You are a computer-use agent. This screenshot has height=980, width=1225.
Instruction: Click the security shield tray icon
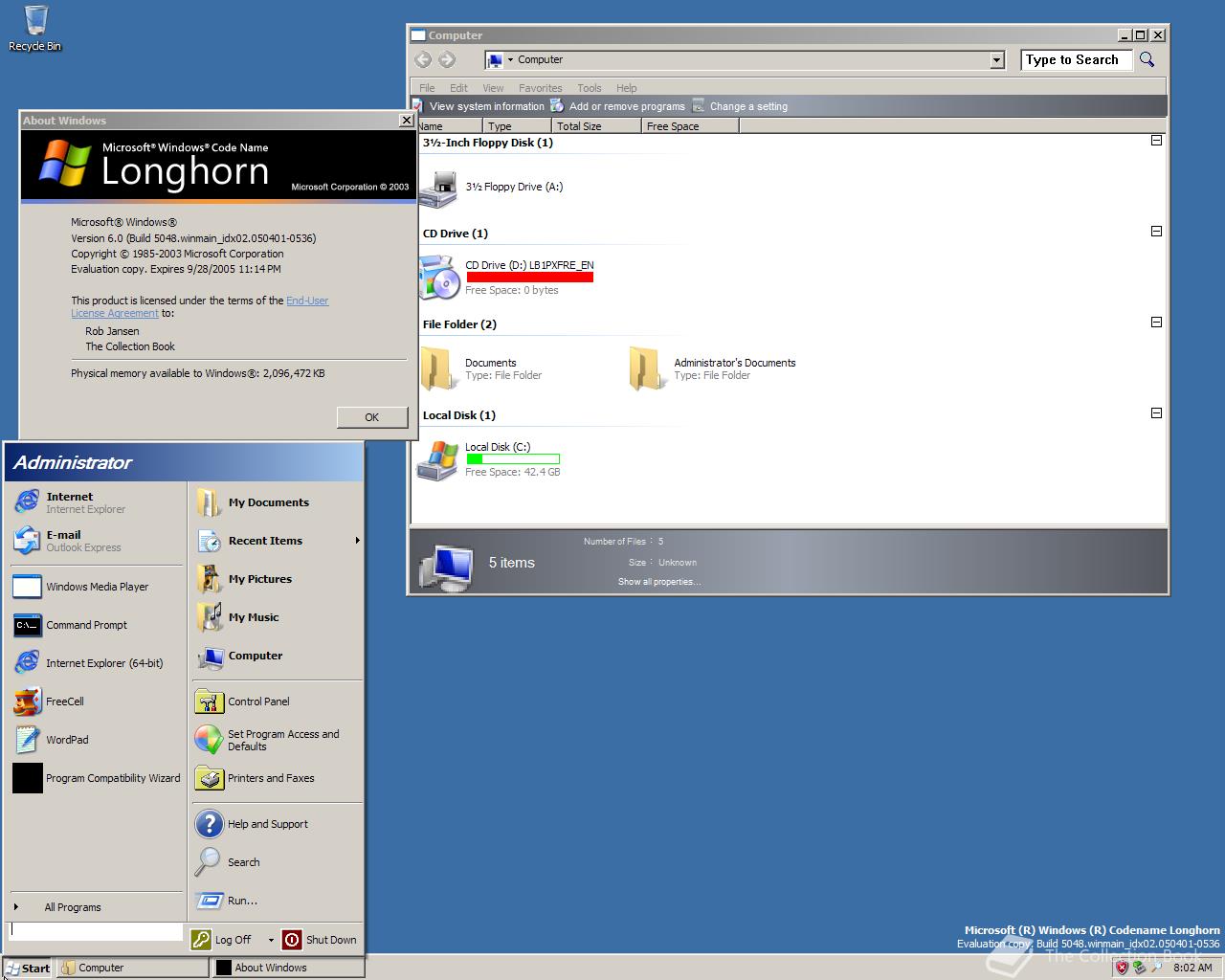(1122, 968)
